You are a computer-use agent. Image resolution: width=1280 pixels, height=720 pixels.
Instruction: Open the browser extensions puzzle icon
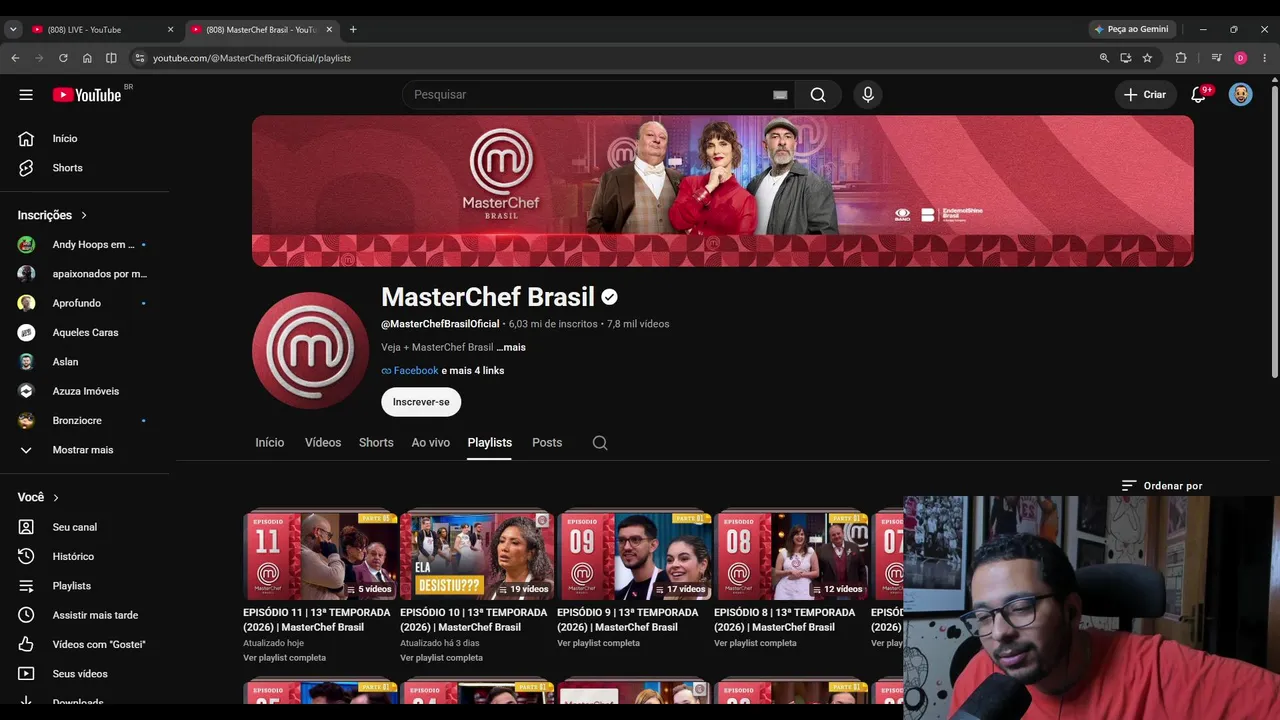[x=1181, y=58]
